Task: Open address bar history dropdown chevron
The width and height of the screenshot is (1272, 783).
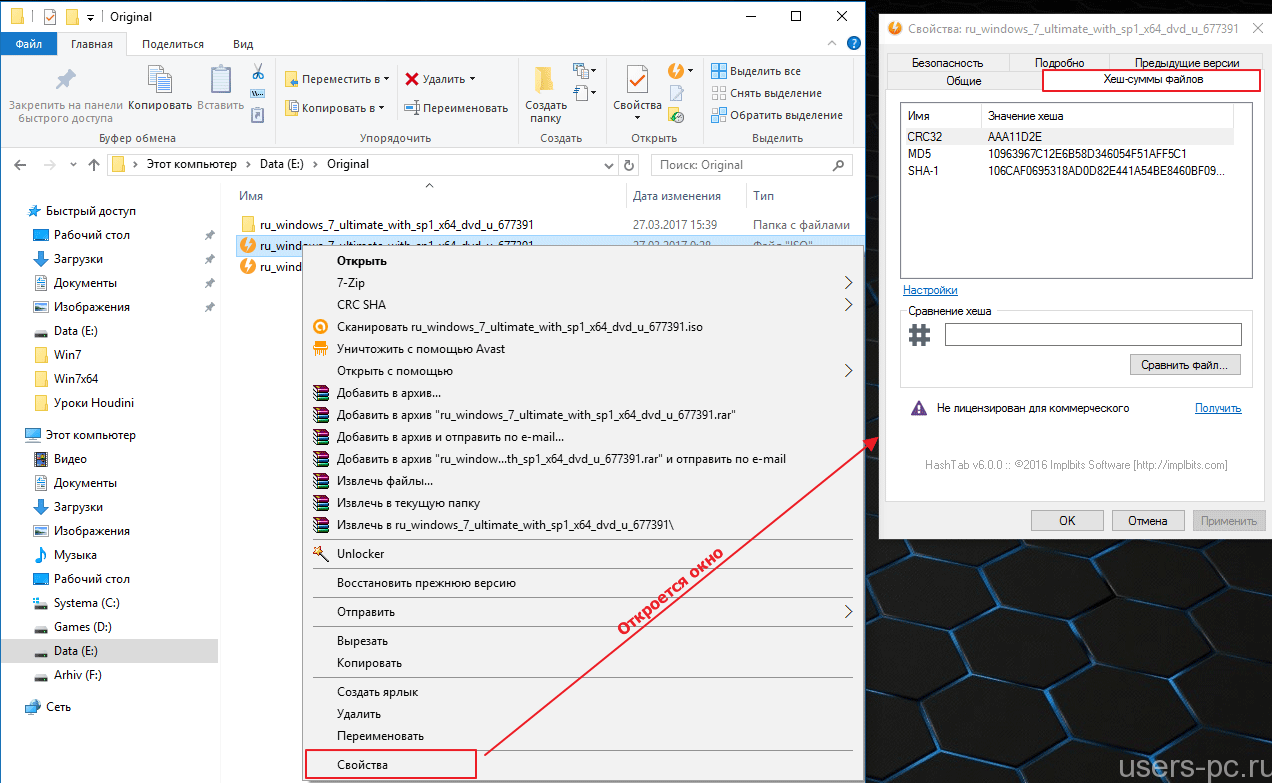Action: [608, 164]
